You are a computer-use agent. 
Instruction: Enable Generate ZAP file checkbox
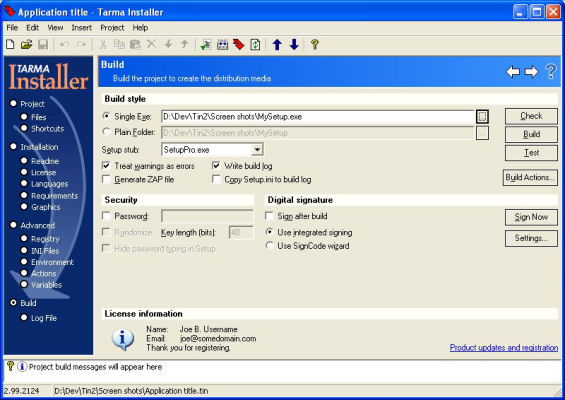point(106,179)
